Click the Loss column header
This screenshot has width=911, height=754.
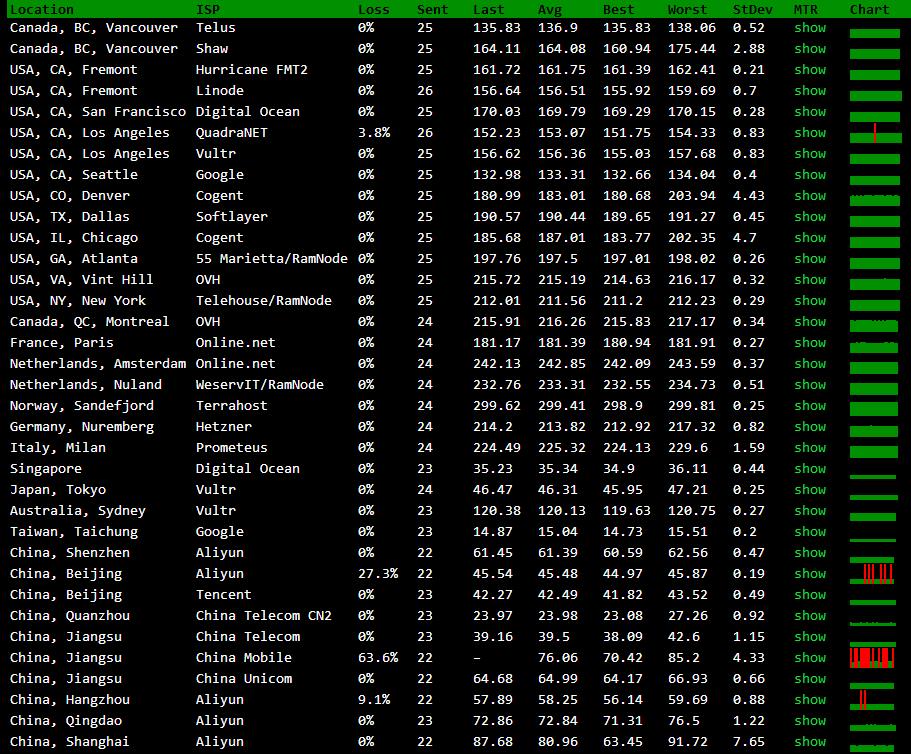pyautogui.click(x=374, y=9)
